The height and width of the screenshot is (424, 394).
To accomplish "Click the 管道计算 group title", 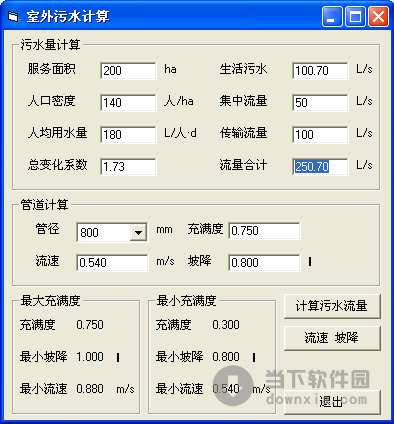I will tap(45, 205).
